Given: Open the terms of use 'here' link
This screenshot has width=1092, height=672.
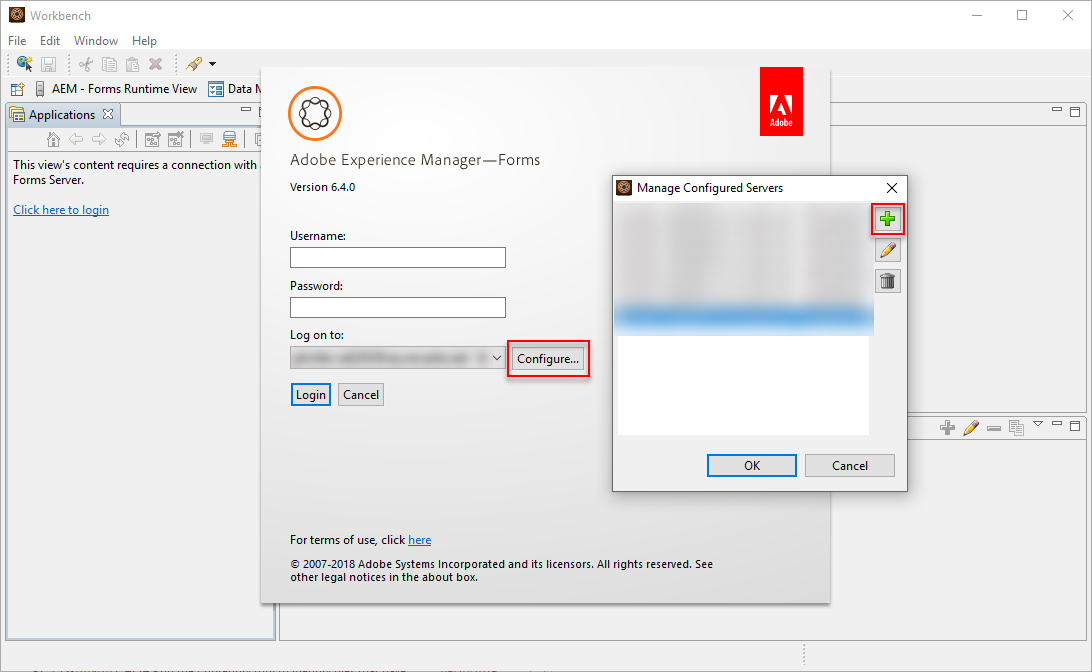Looking at the screenshot, I should tap(420, 540).
